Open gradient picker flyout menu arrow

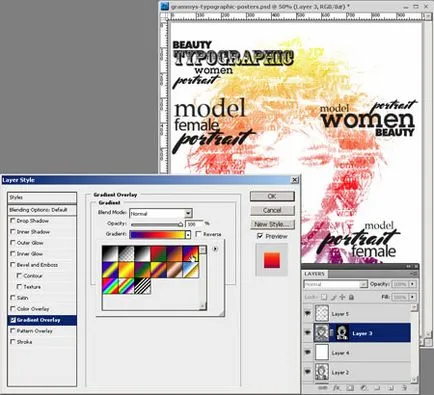click(215, 249)
